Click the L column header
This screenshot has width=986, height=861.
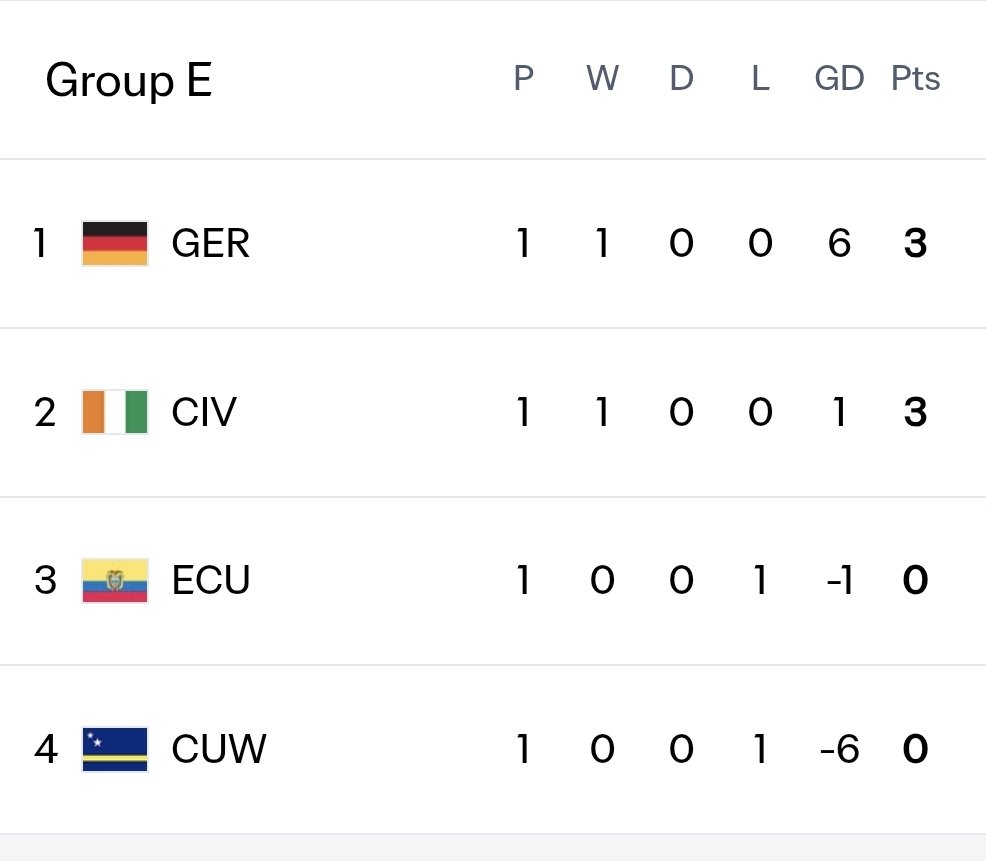760,79
